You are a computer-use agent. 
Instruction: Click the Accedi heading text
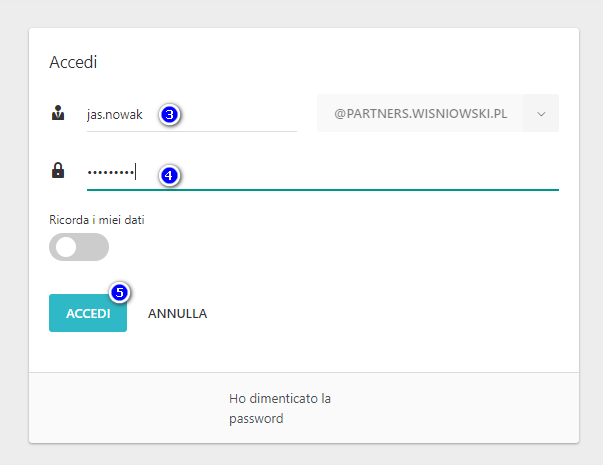73,62
